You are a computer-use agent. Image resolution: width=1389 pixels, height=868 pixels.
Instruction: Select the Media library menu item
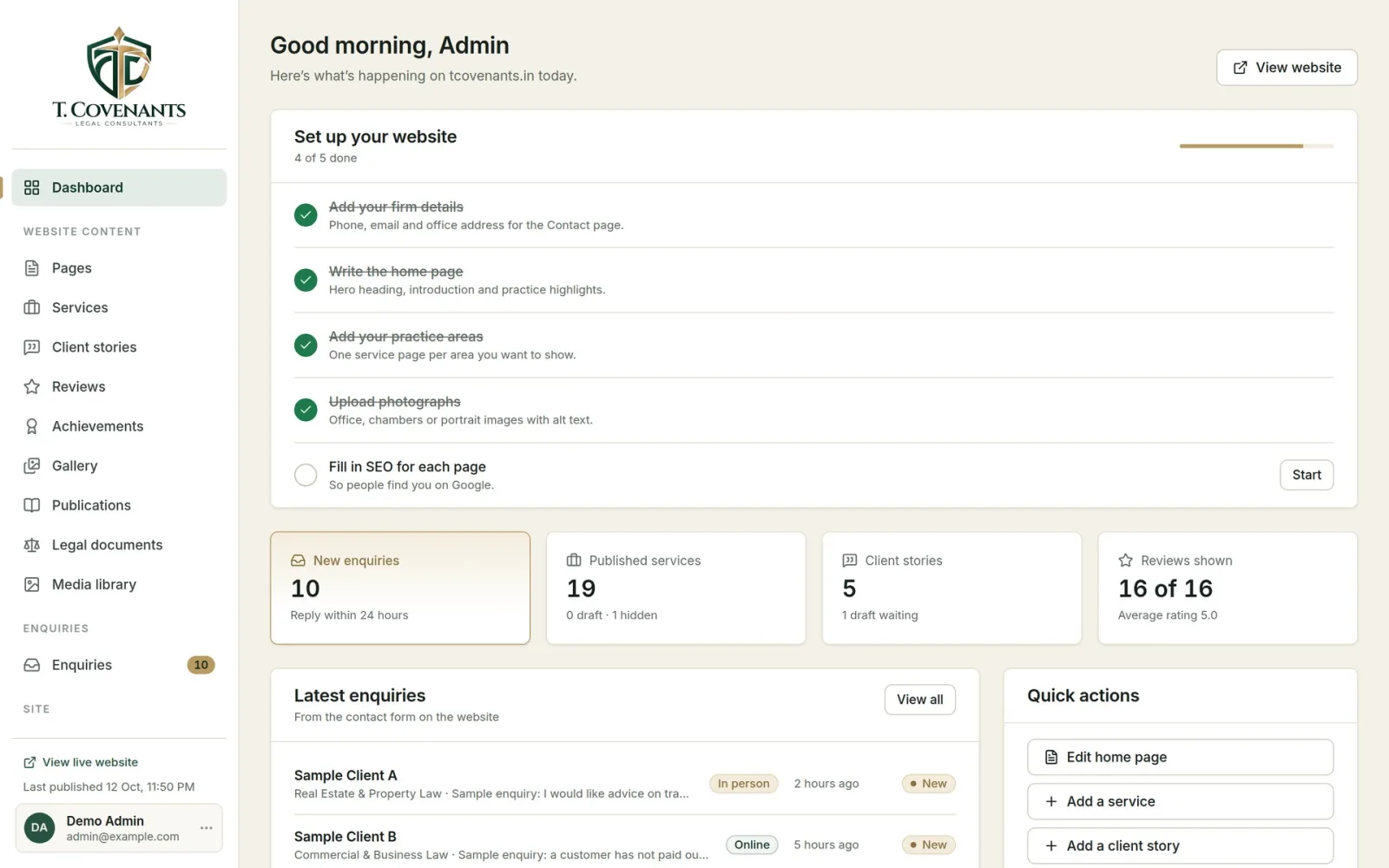[119, 585]
